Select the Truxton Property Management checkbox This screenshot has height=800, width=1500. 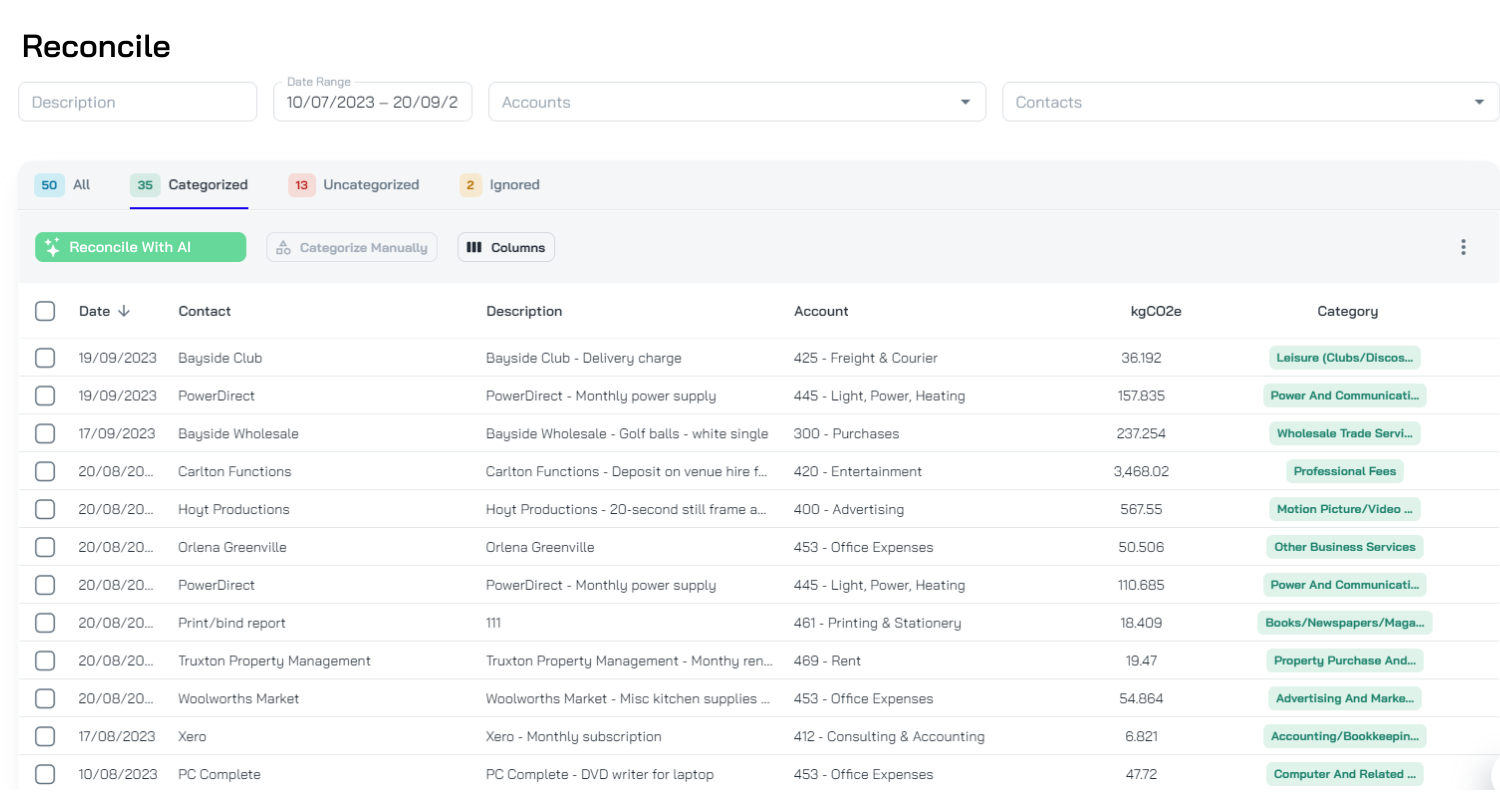(x=45, y=660)
